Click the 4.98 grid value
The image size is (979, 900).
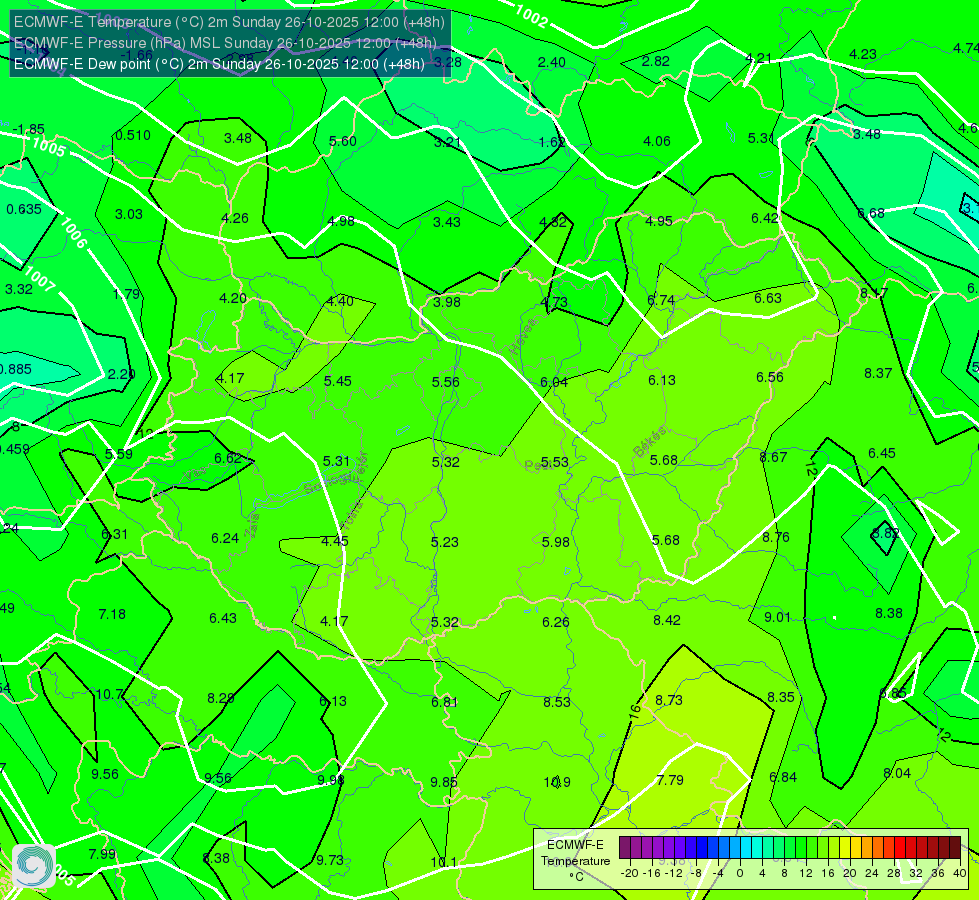coord(341,221)
